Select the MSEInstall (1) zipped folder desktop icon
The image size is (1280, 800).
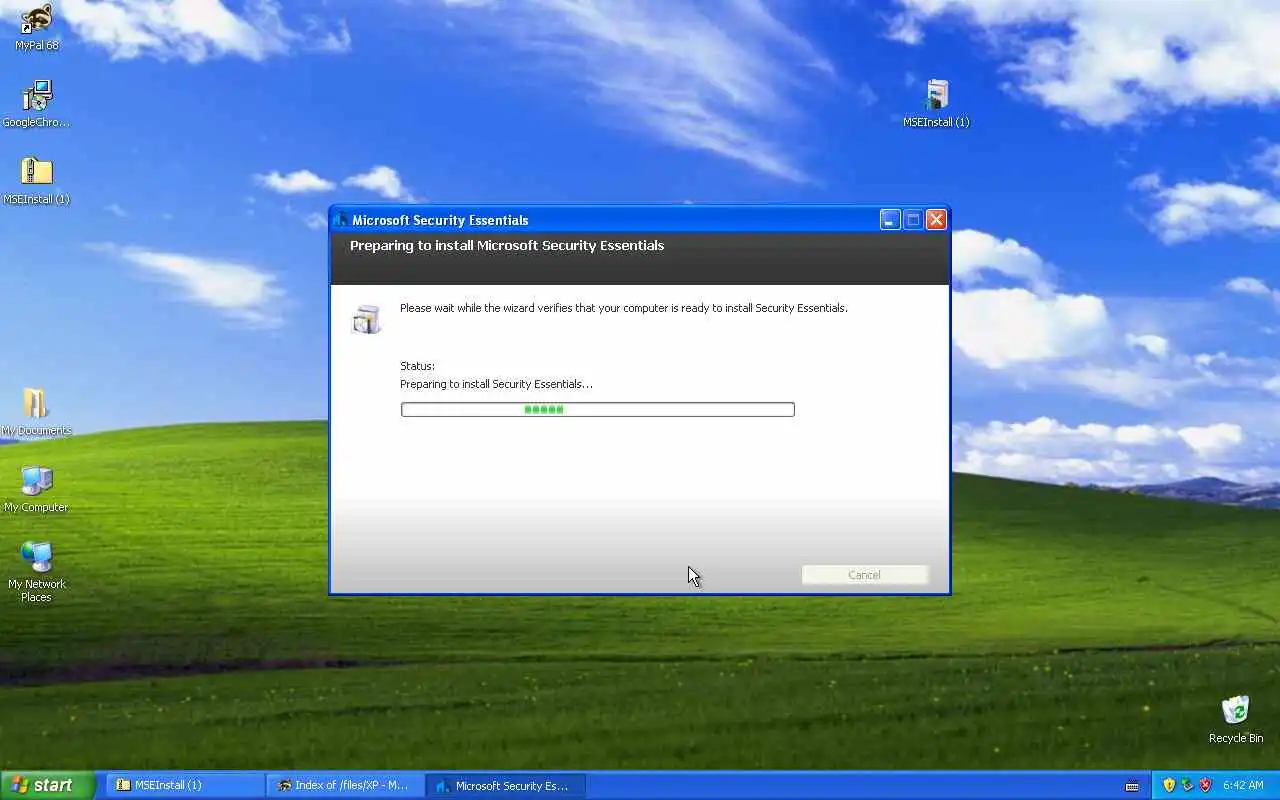click(x=37, y=181)
